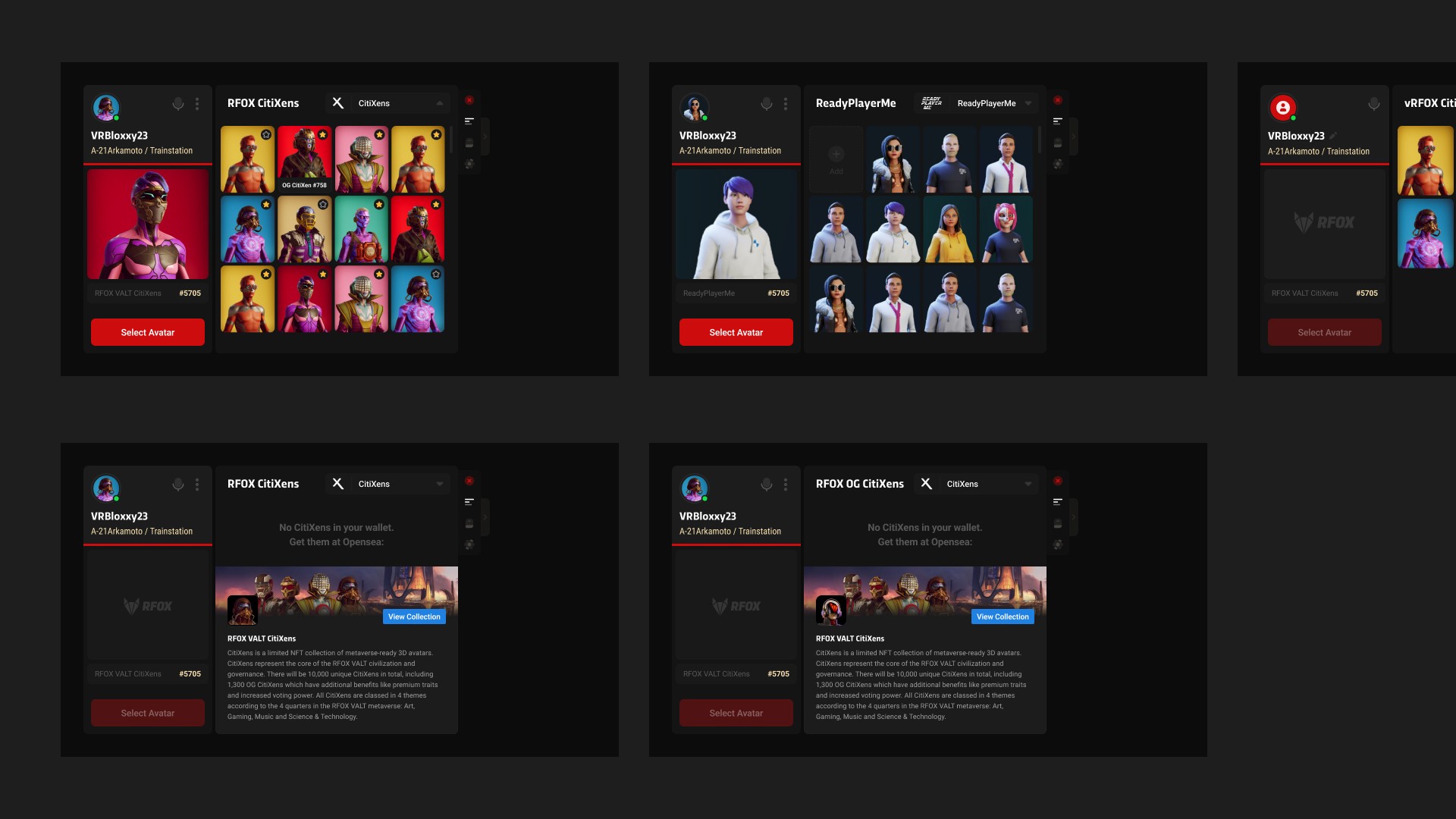Expand the side arrow tab beside the ReadyPlayerMe panel
The height and width of the screenshot is (819, 1456).
(1073, 136)
